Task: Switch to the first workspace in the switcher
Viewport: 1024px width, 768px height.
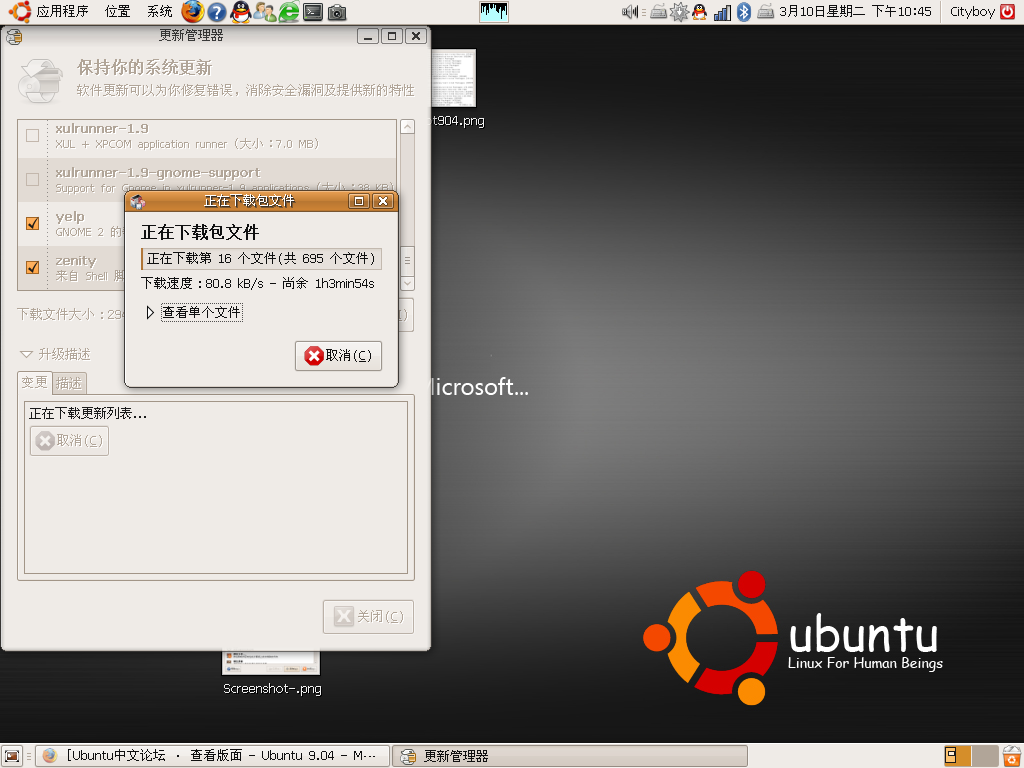Action: coord(957,756)
